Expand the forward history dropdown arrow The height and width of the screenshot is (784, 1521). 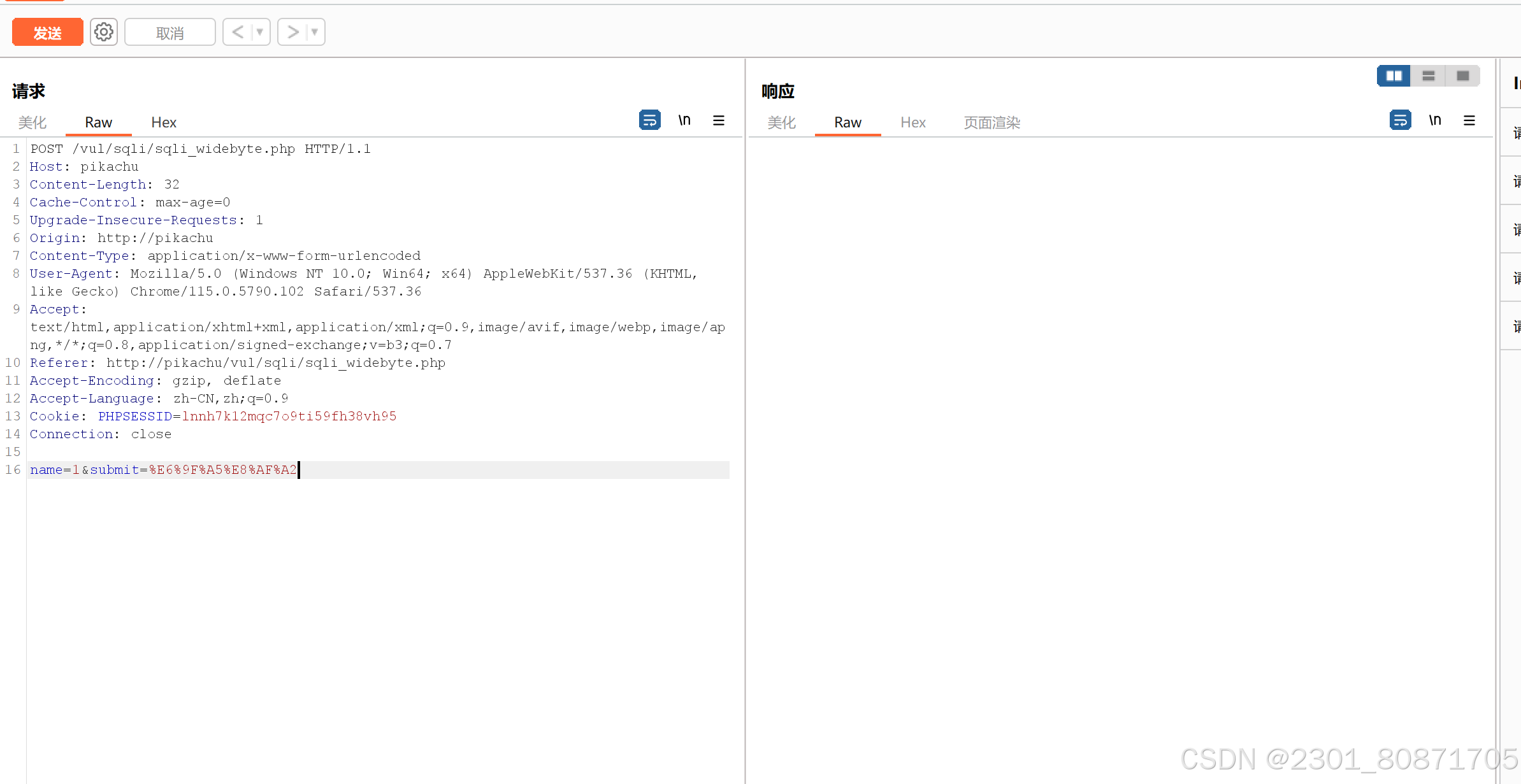(x=314, y=32)
